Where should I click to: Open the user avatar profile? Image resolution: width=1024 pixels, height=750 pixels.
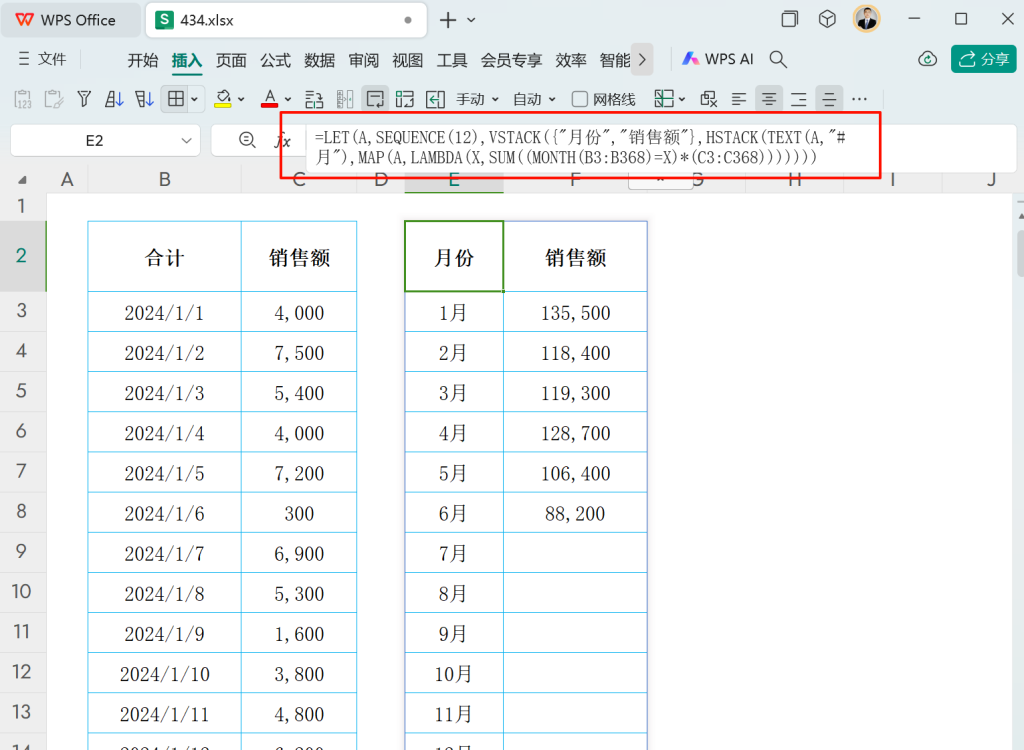coord(867,19)
